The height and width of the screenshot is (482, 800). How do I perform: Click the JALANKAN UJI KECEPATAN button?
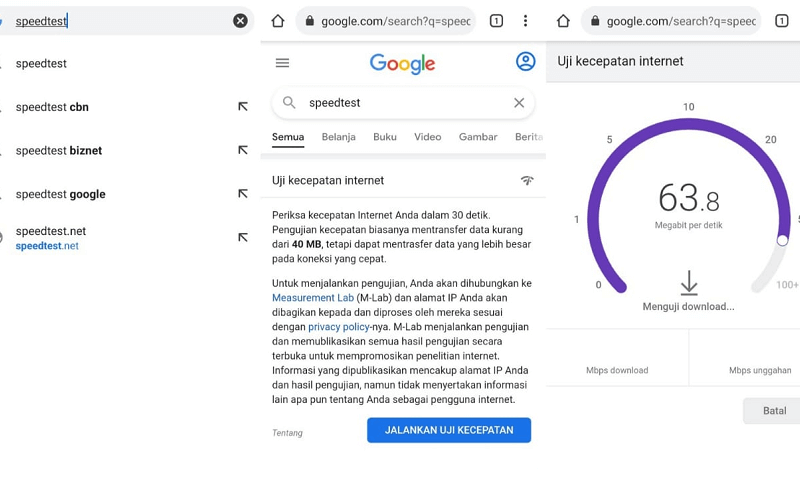coord(449,430)
